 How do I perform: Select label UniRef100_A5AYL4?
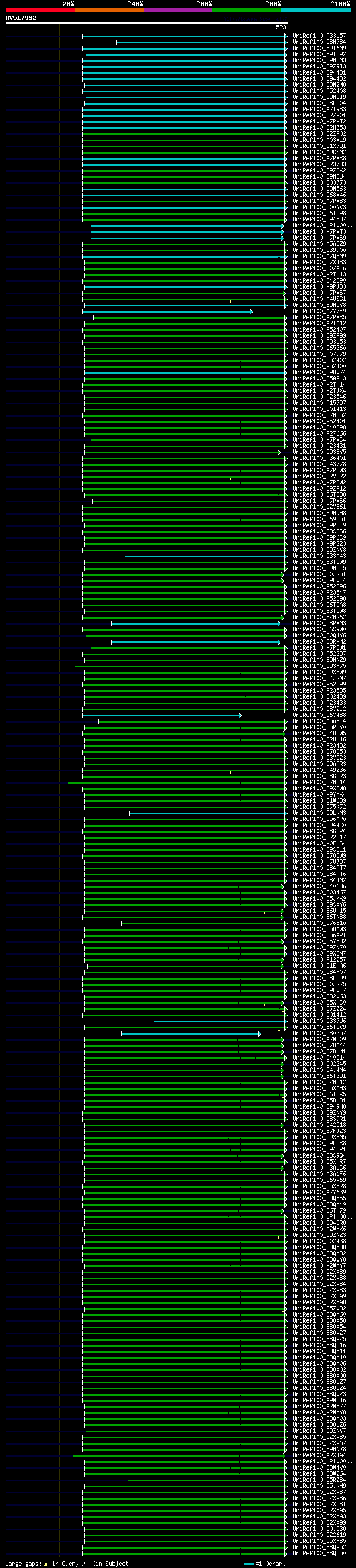pos(319,721)
